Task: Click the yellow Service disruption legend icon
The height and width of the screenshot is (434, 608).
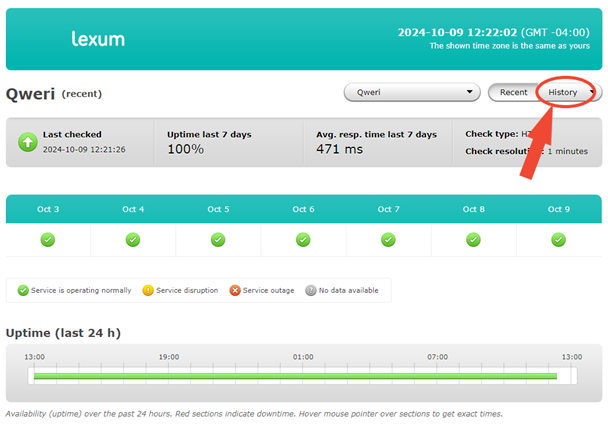Action: click(147, 291)
